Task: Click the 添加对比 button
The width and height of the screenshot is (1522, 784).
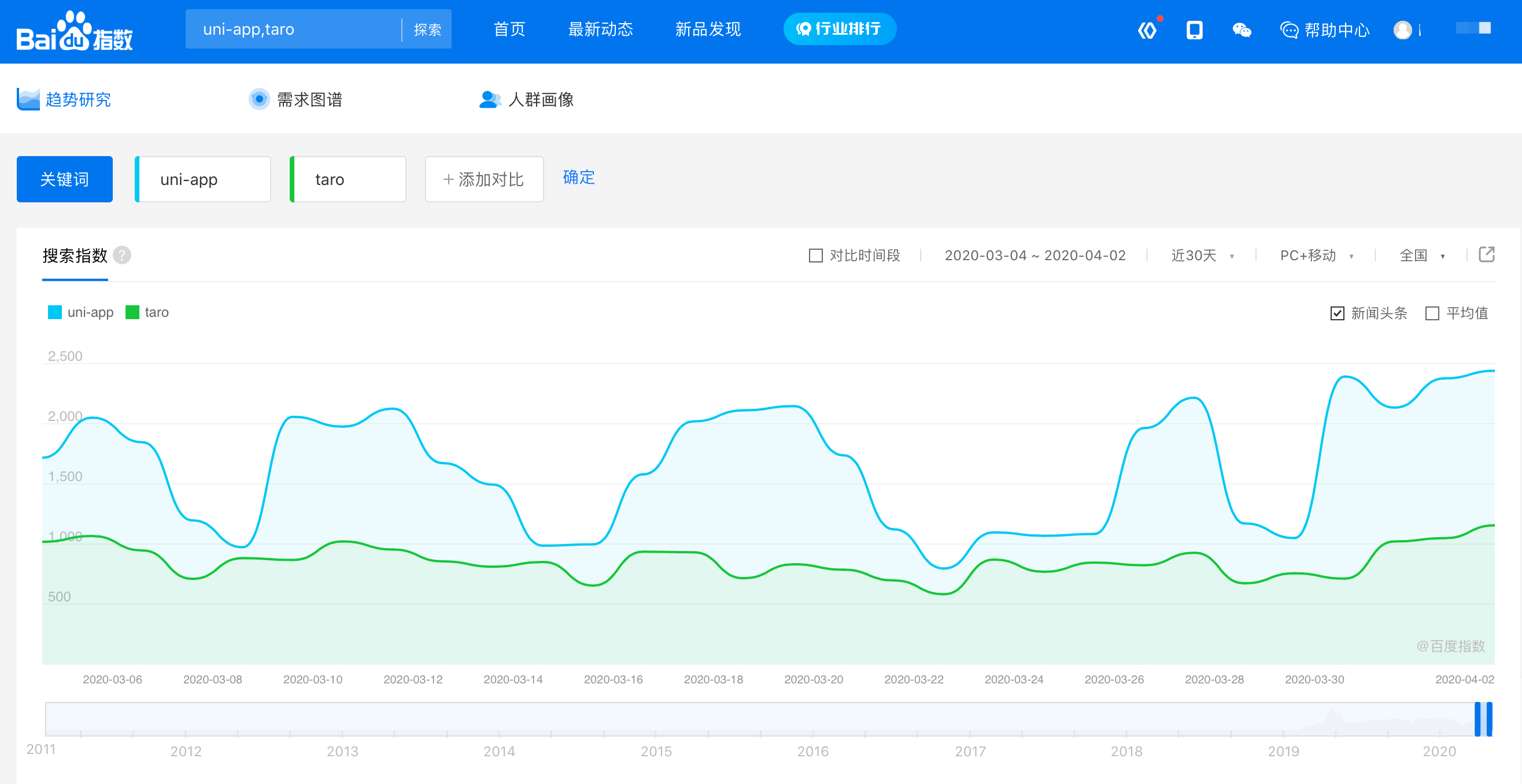Action: tap(484, 179)
